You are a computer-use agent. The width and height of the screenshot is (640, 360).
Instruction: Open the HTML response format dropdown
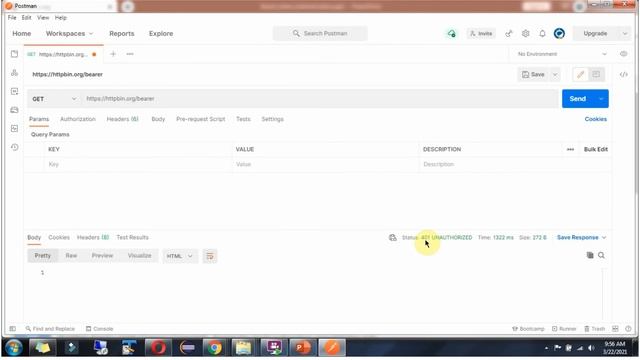click(x=179, y=256)
